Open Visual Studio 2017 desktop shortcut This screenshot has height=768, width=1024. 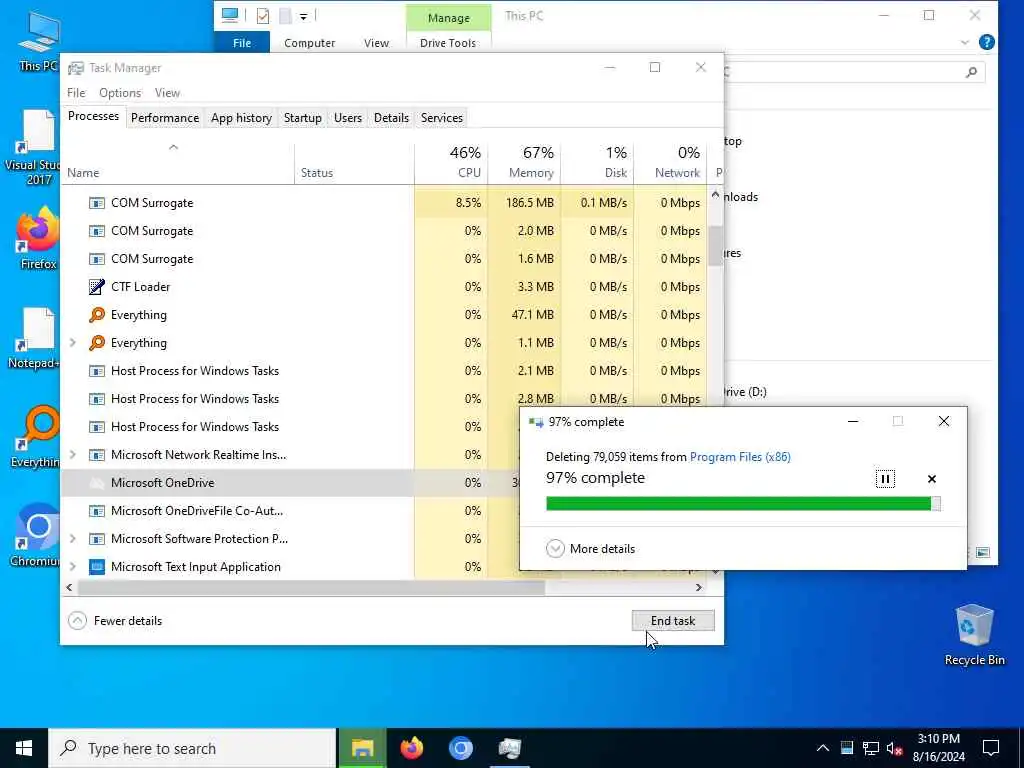(33, 148)
